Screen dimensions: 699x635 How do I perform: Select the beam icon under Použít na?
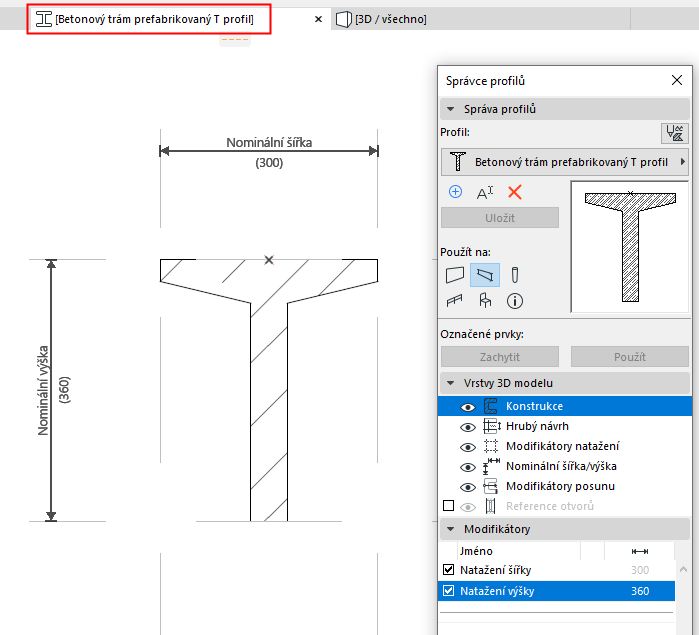tap(485, 274)
